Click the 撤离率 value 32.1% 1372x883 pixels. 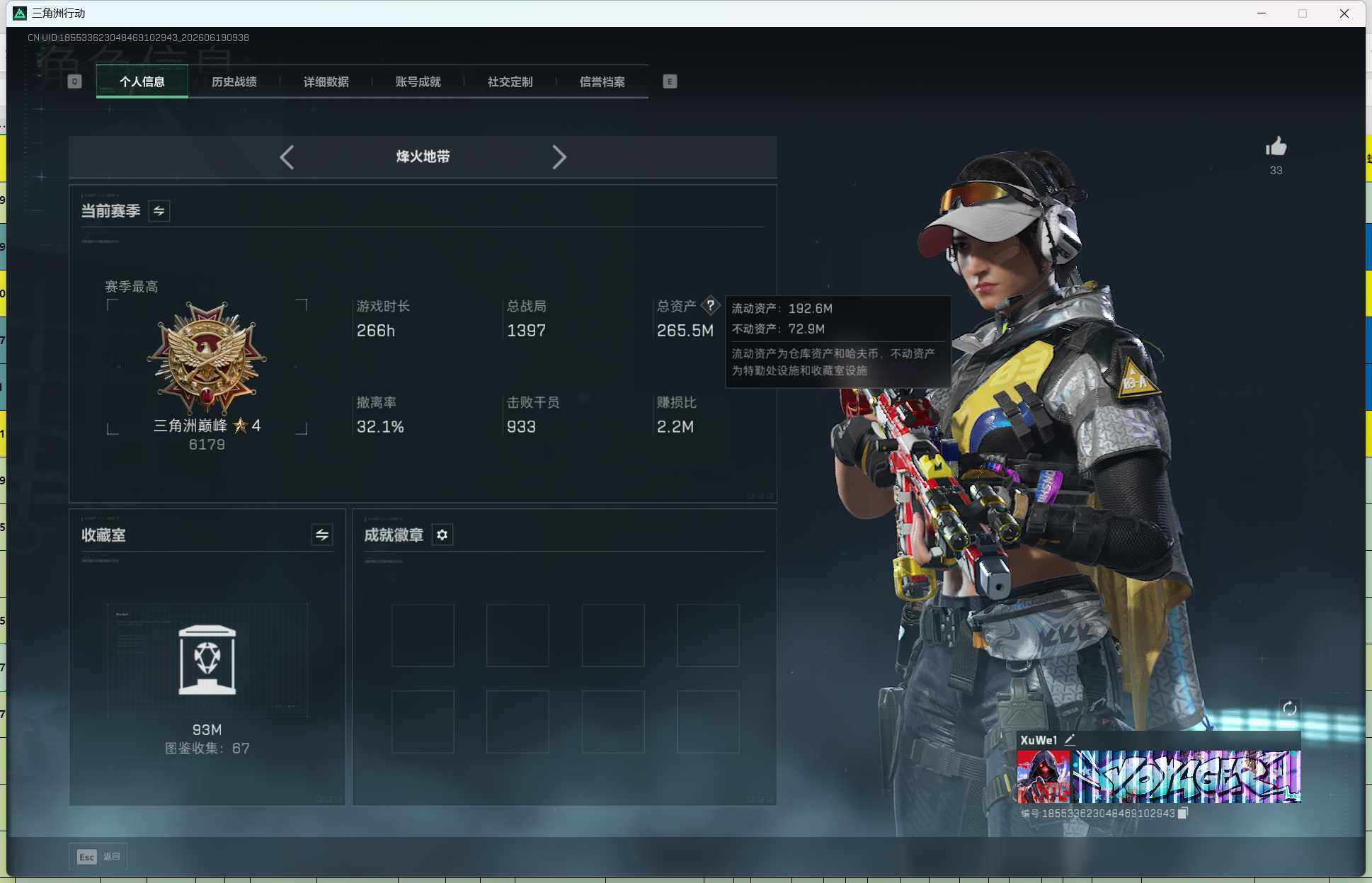pos(380,427)
